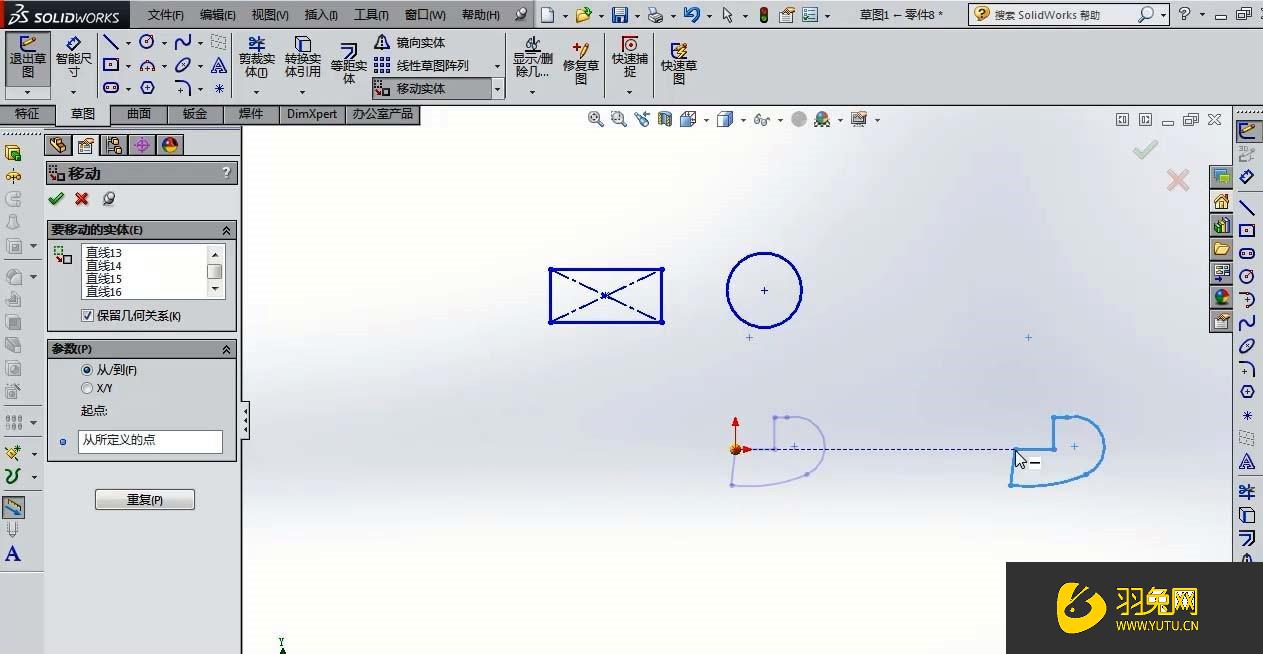Switch to the X/Y radio option
Image resolution: width=1263 pixels, height=654 pixels.
86,388
